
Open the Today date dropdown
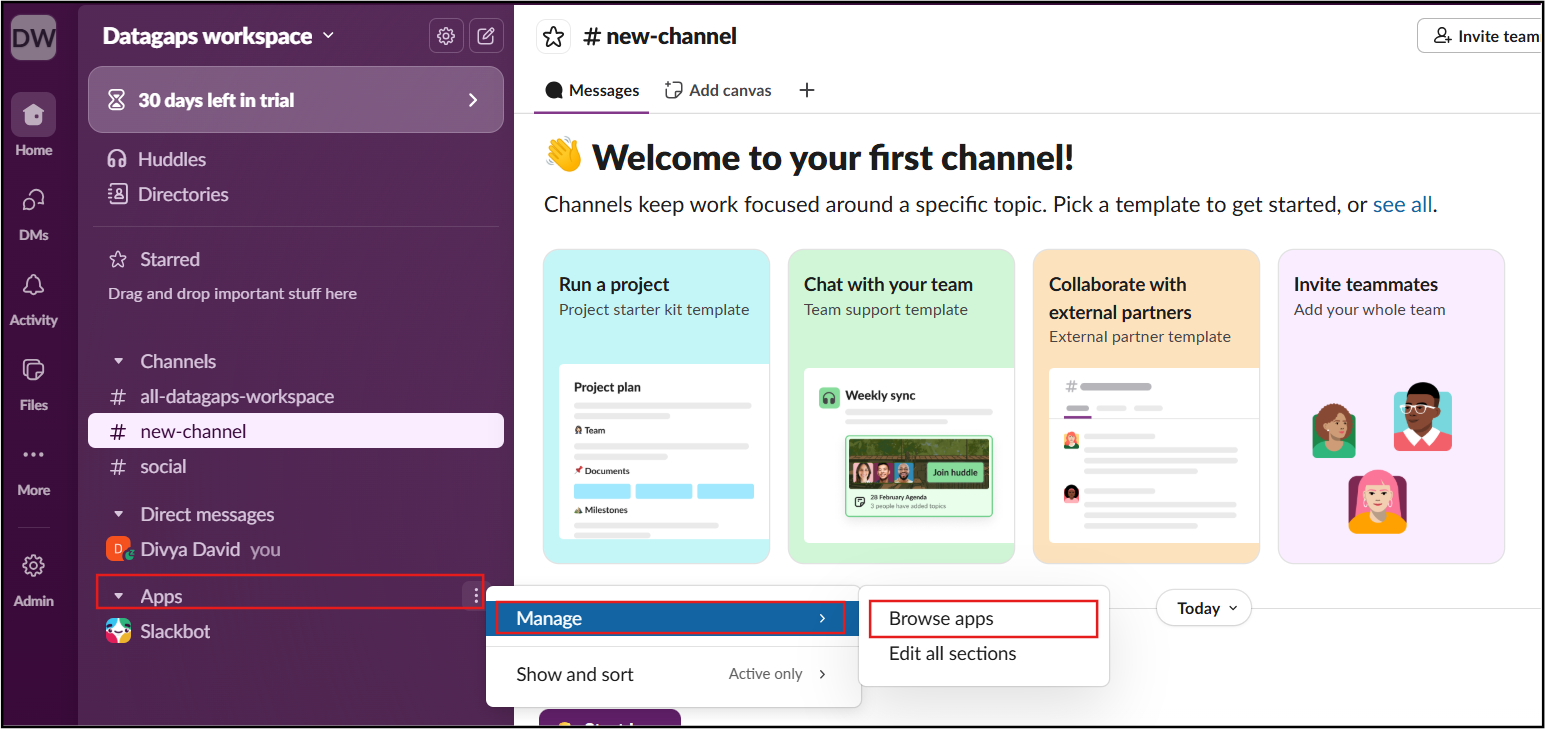[x=1203, y=608]
